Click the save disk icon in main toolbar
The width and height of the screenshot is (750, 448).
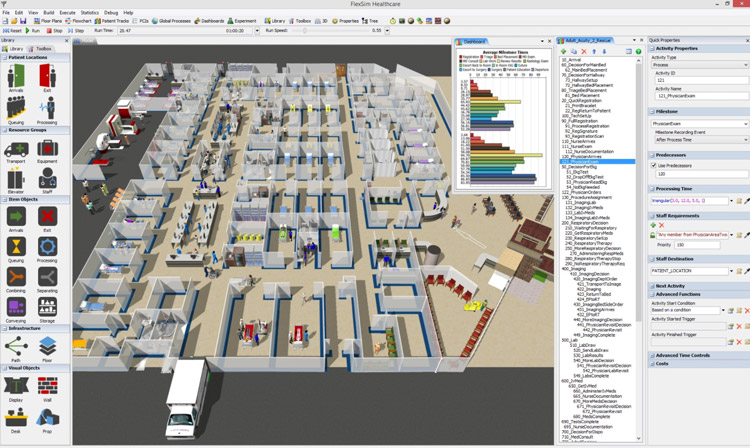pos(22,21)
